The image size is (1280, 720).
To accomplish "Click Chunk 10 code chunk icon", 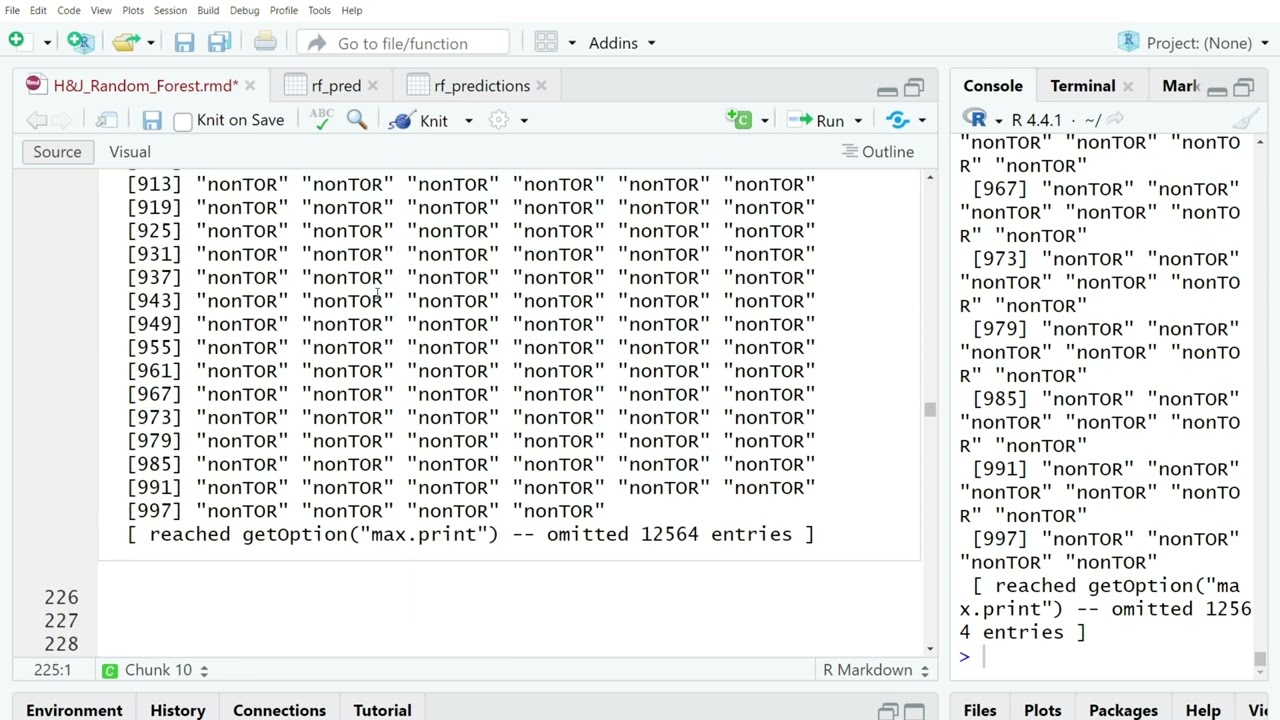I will click(x=110, y=670).
